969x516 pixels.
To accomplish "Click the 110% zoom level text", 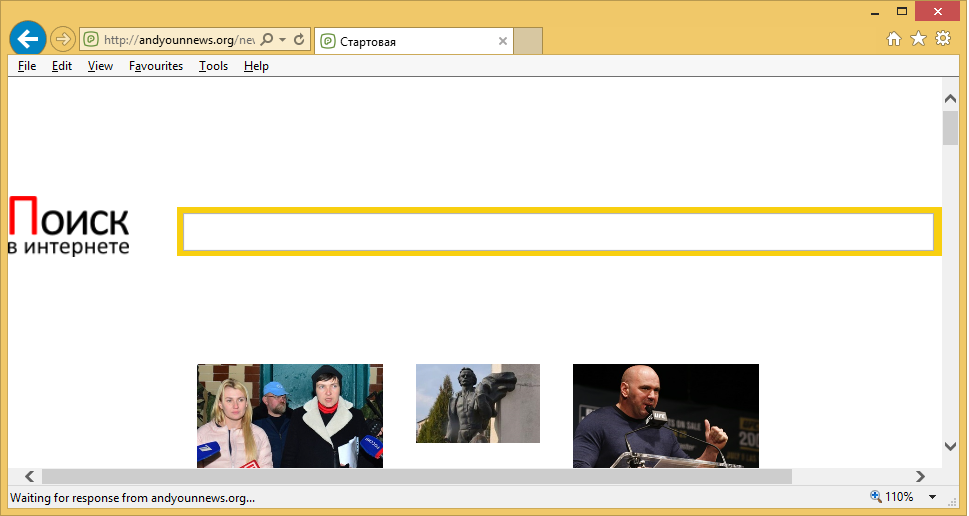I will tap(899, 497).
